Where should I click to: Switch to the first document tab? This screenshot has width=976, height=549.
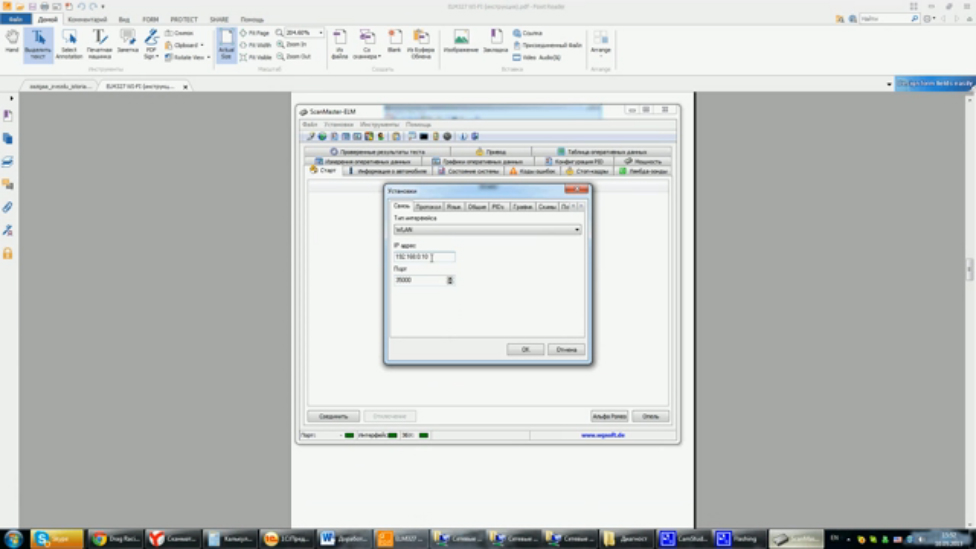[59, 87]
